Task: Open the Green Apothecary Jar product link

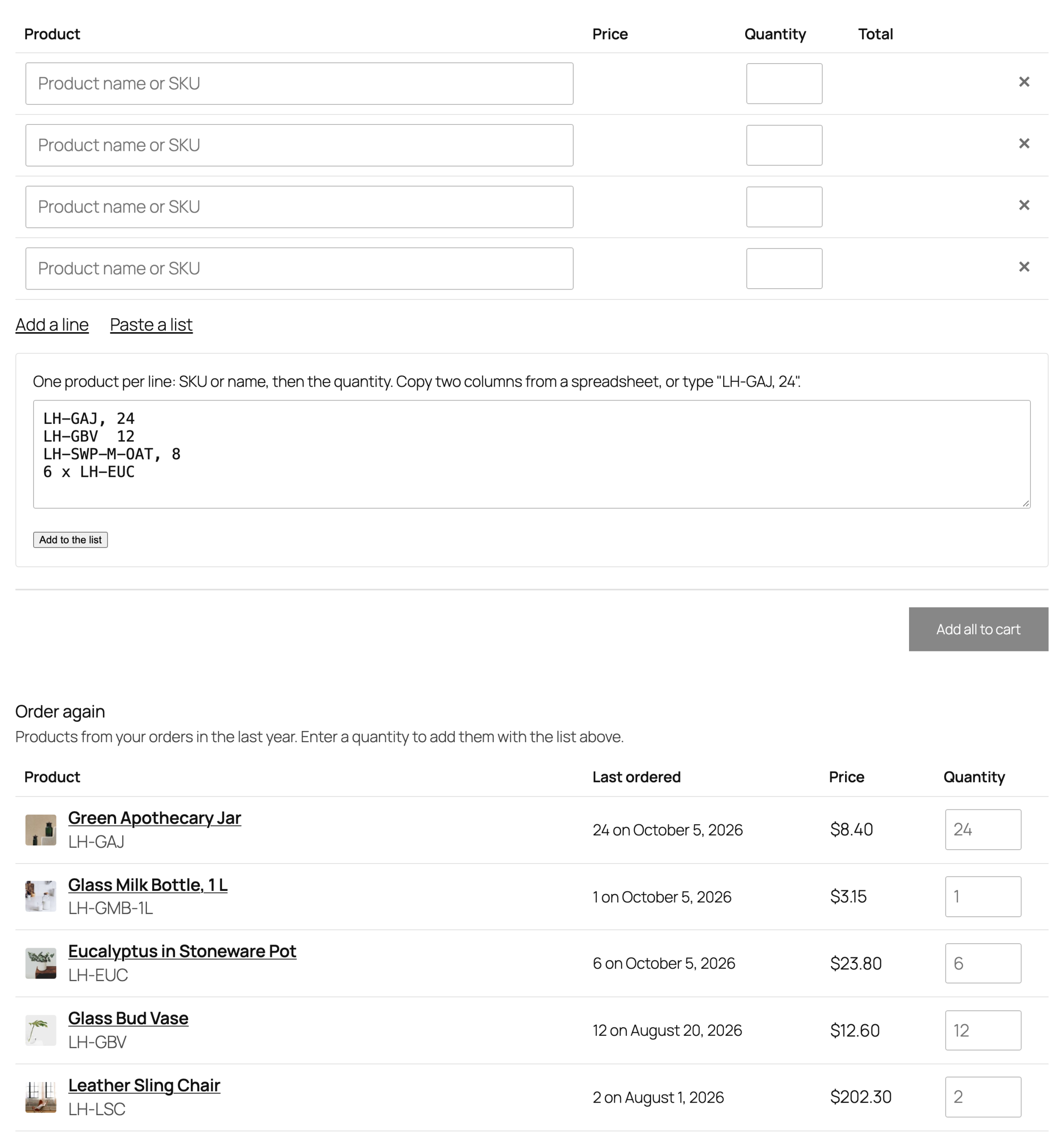Action: pos(154,818)
